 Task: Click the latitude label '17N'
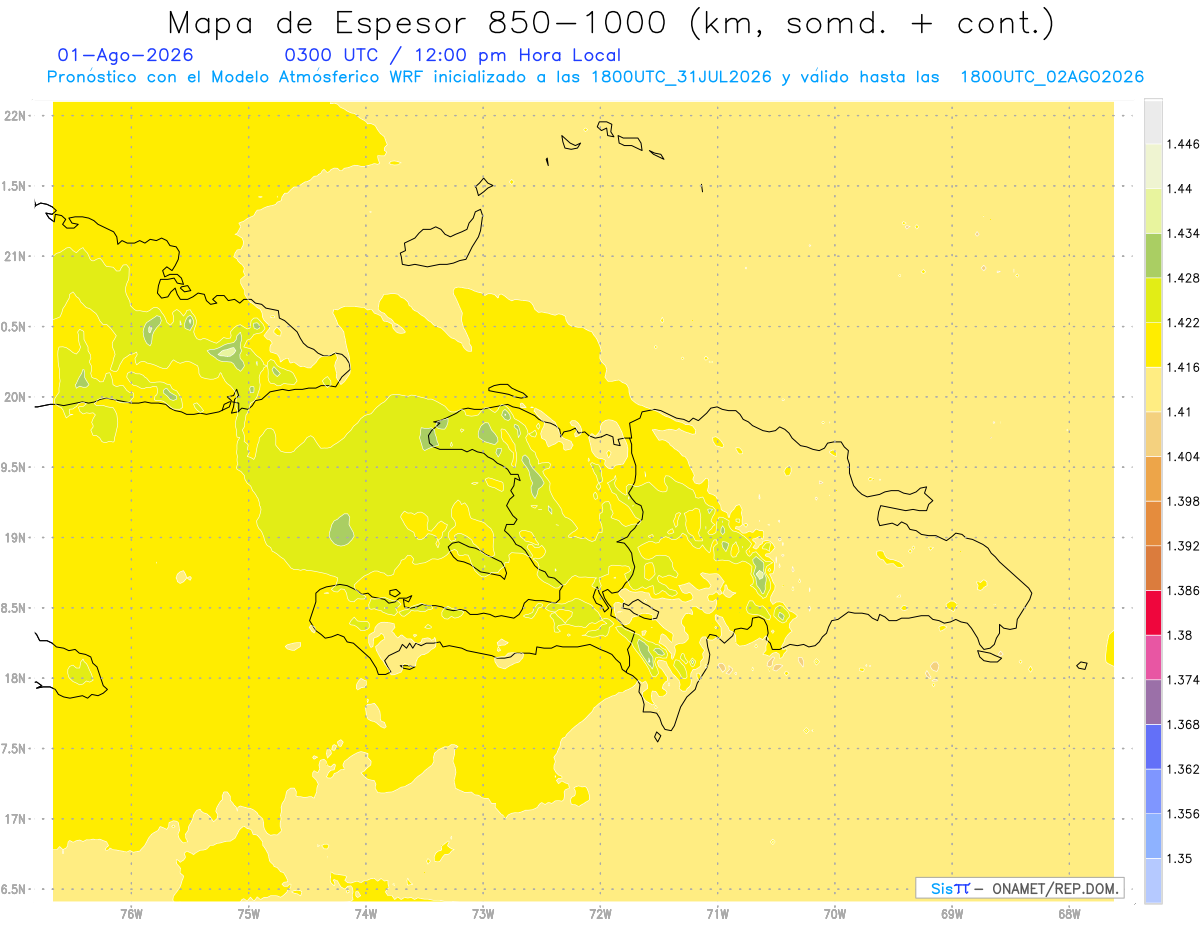pyautogui.click(x=15, y=819)
